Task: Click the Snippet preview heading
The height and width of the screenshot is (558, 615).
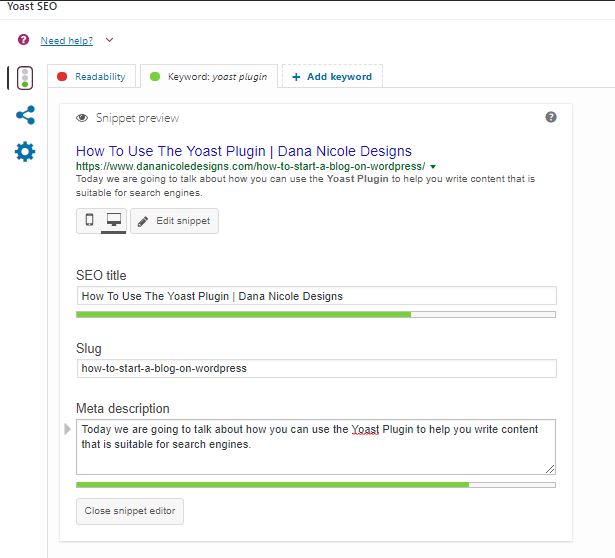Action: coord(137,118)
